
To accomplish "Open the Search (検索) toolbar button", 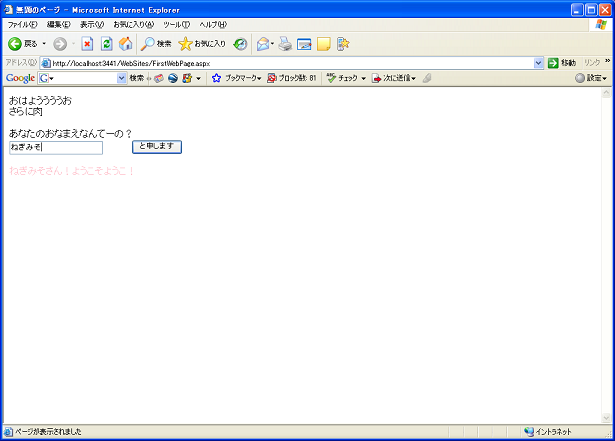I will [x=156, y=44].
